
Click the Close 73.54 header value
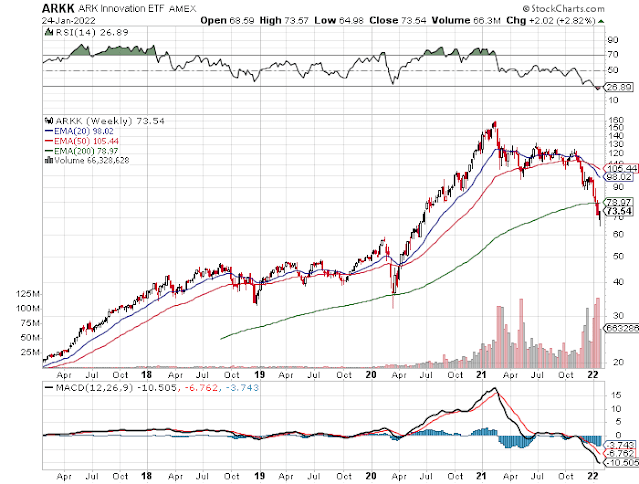pos(397,20)
